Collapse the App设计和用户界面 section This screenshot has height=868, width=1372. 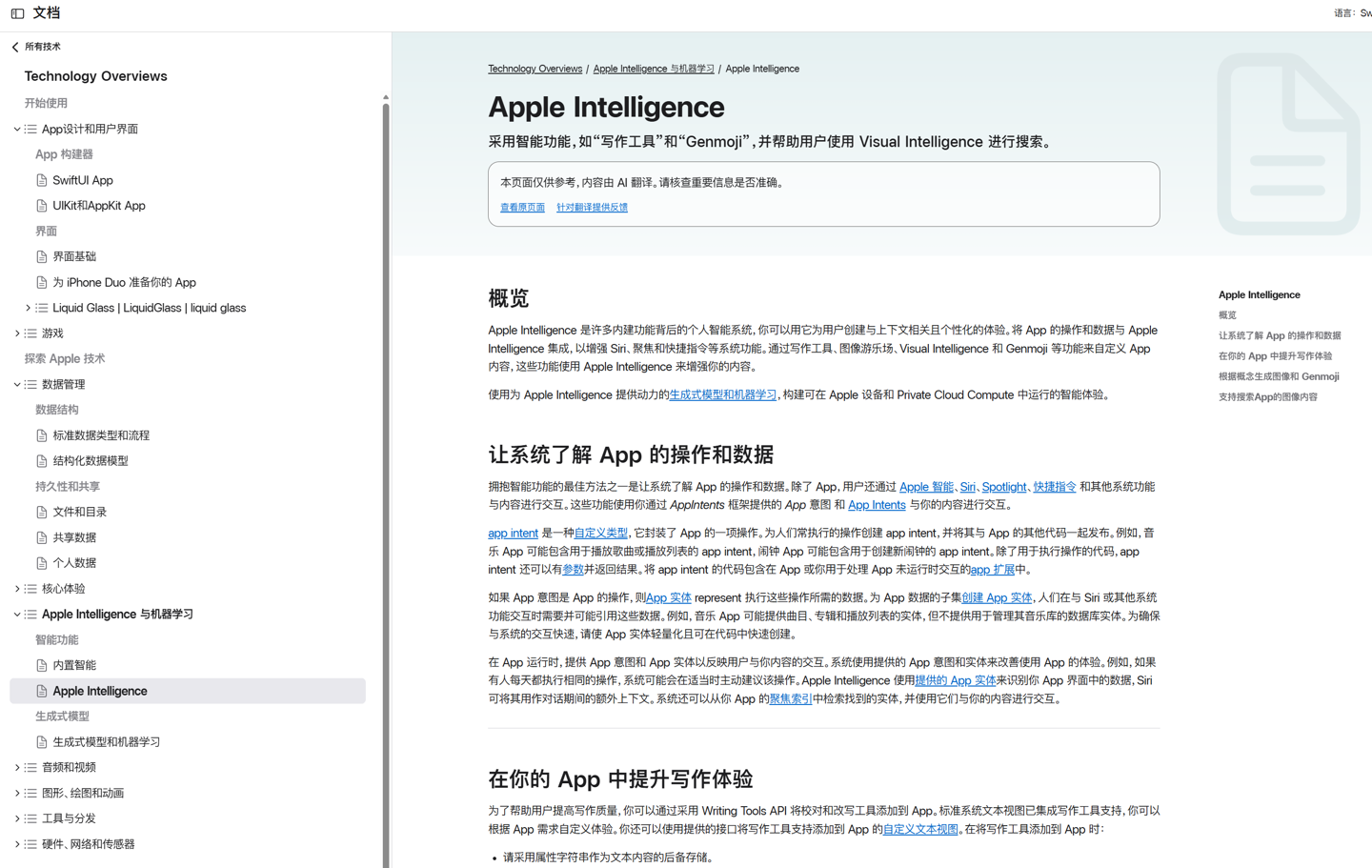click(16, 129)
